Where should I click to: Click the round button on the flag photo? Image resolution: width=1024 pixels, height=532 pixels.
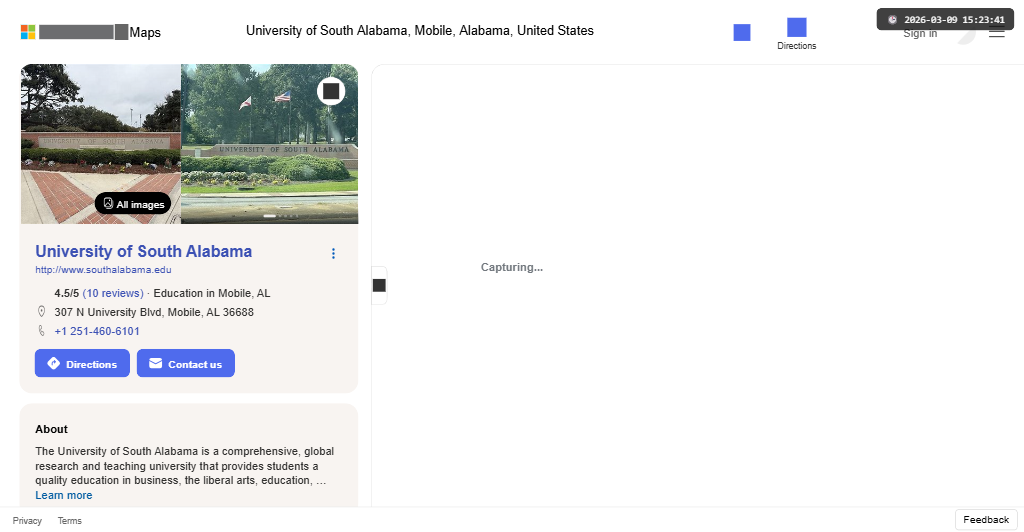pyautogui.click(x=332, y=91)
